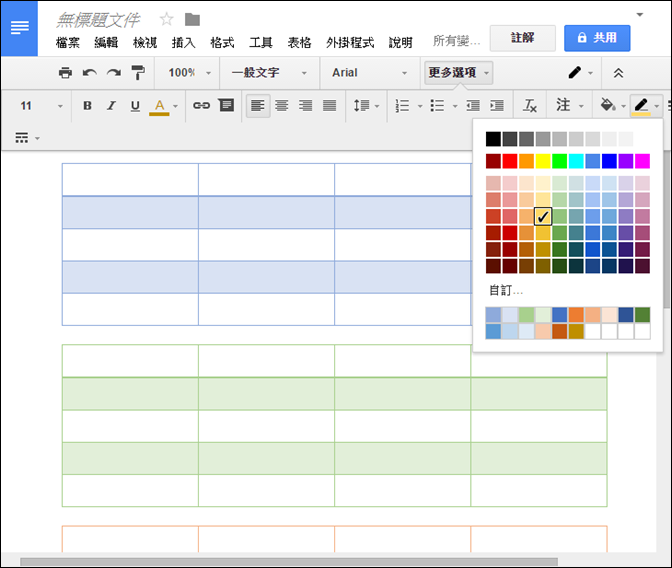Open the Docs home icon
The width and height of the screenshot is (672, 568).
click(20, 28)
